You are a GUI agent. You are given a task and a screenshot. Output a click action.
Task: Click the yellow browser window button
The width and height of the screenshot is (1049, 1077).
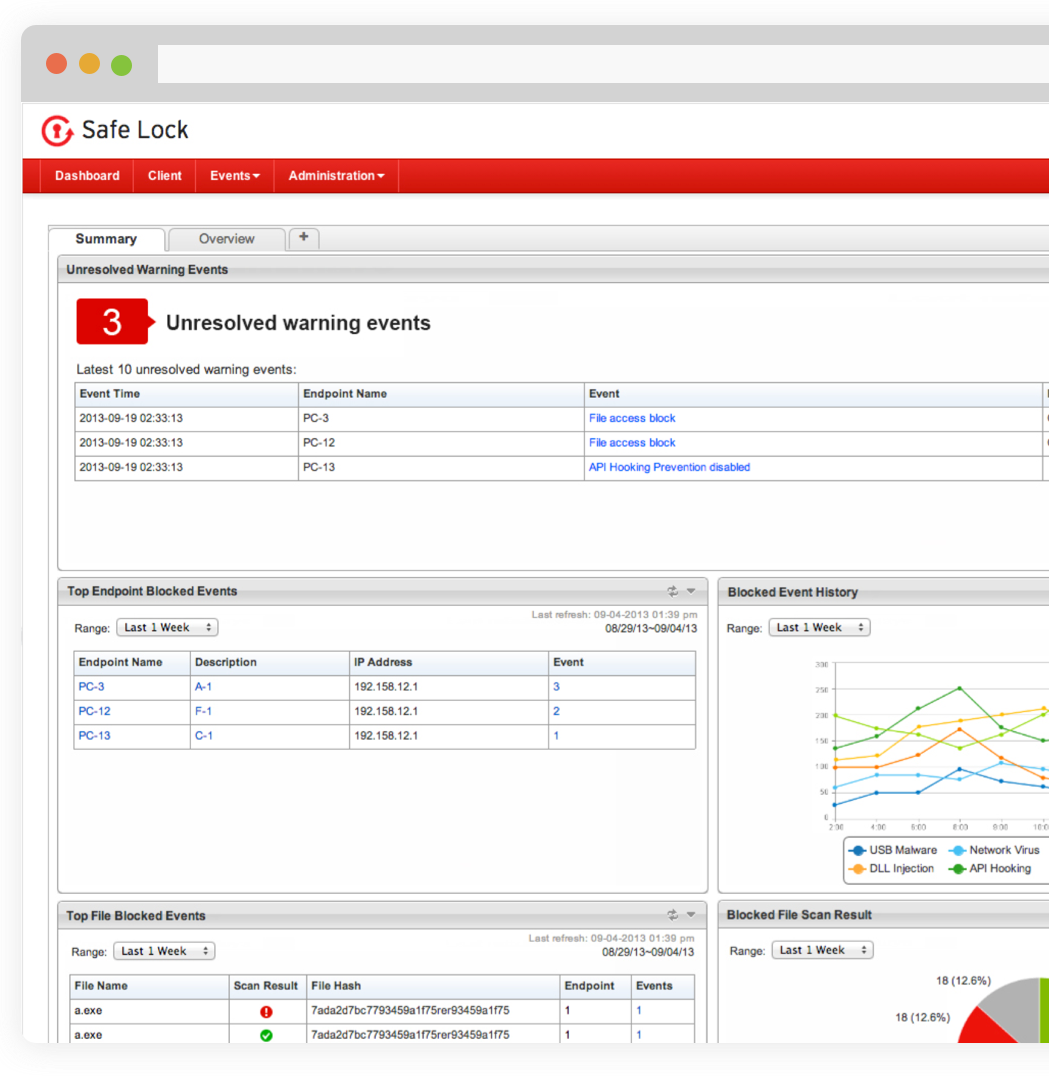(x=89, y=64)
